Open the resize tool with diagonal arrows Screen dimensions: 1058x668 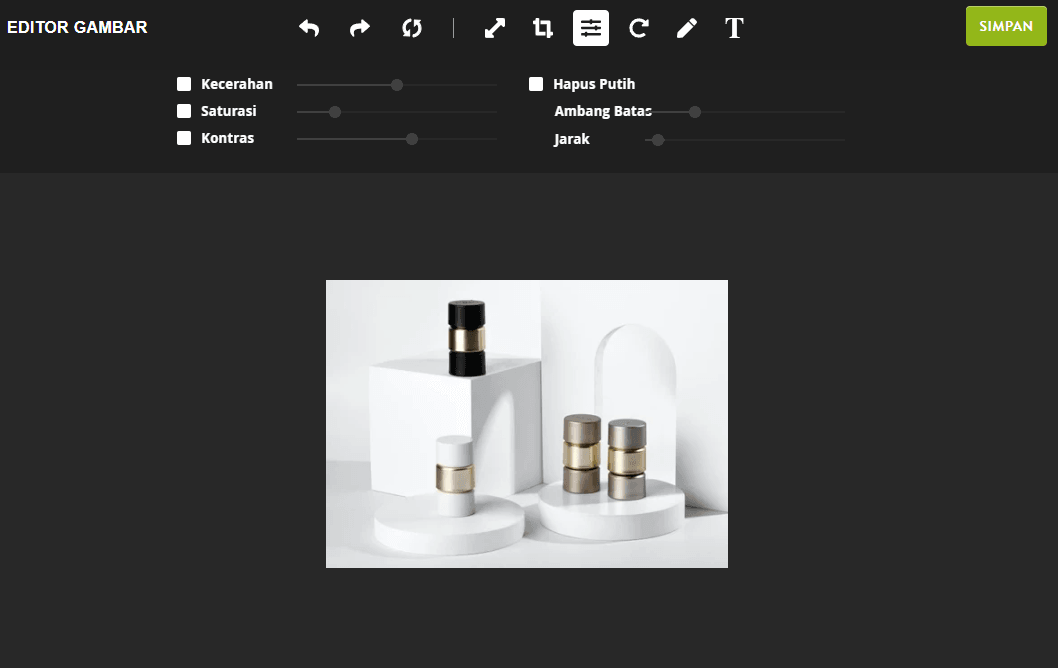[495, 28]
